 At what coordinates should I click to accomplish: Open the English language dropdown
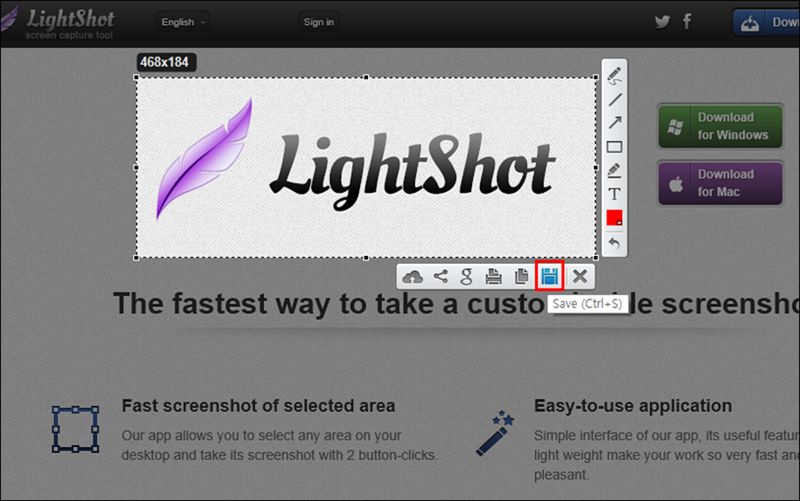183,22
